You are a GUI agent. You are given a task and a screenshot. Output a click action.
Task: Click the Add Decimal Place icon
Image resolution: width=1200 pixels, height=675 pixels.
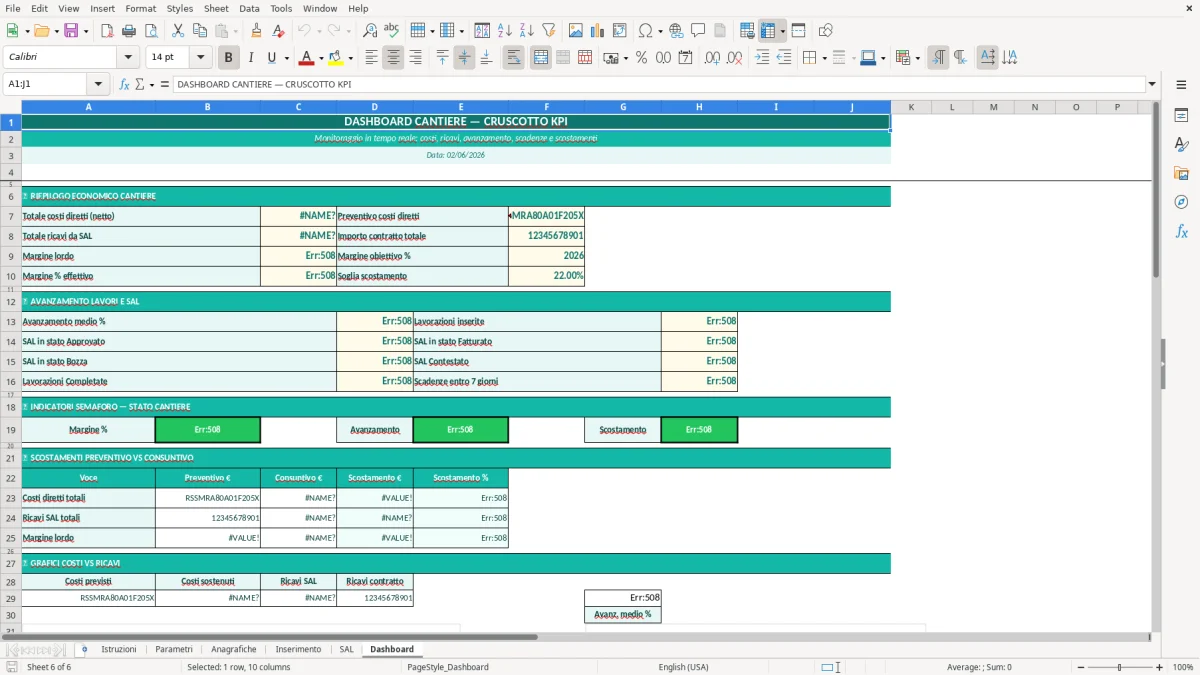[712, 58]
